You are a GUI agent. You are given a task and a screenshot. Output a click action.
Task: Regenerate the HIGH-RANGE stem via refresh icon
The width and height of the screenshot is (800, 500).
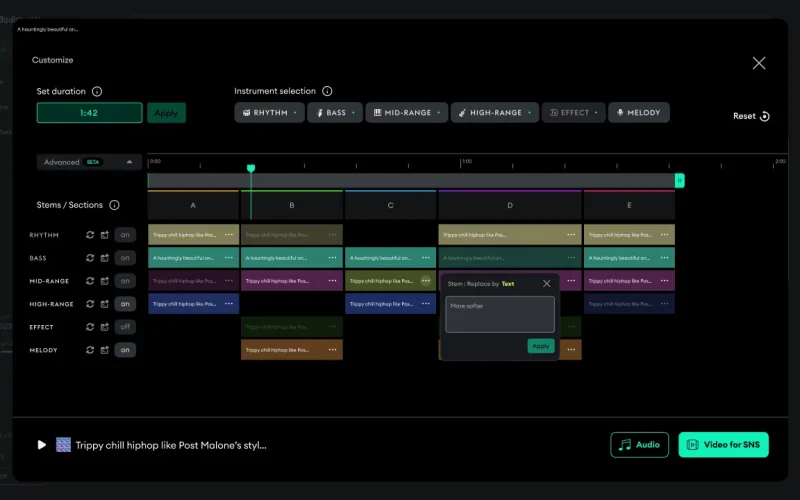(90, 304)
